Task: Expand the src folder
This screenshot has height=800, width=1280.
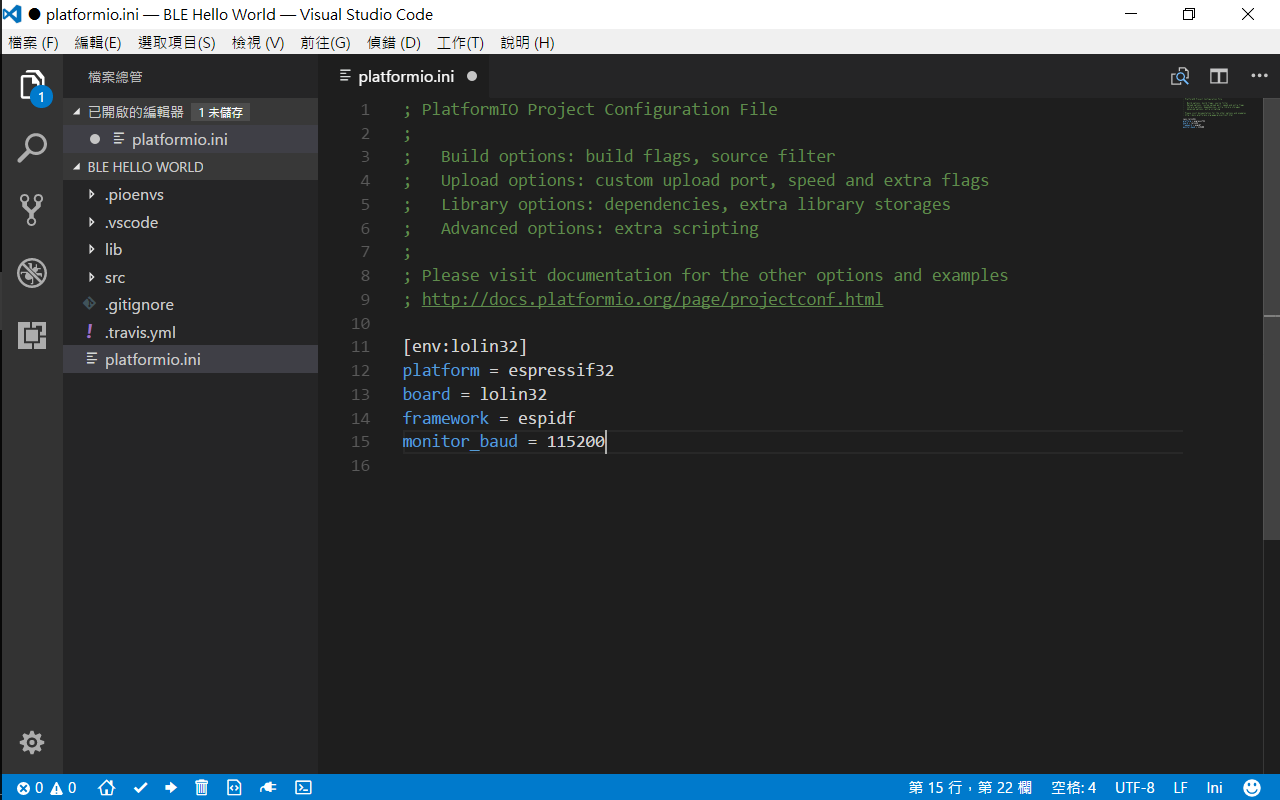Action: (113, 276)
